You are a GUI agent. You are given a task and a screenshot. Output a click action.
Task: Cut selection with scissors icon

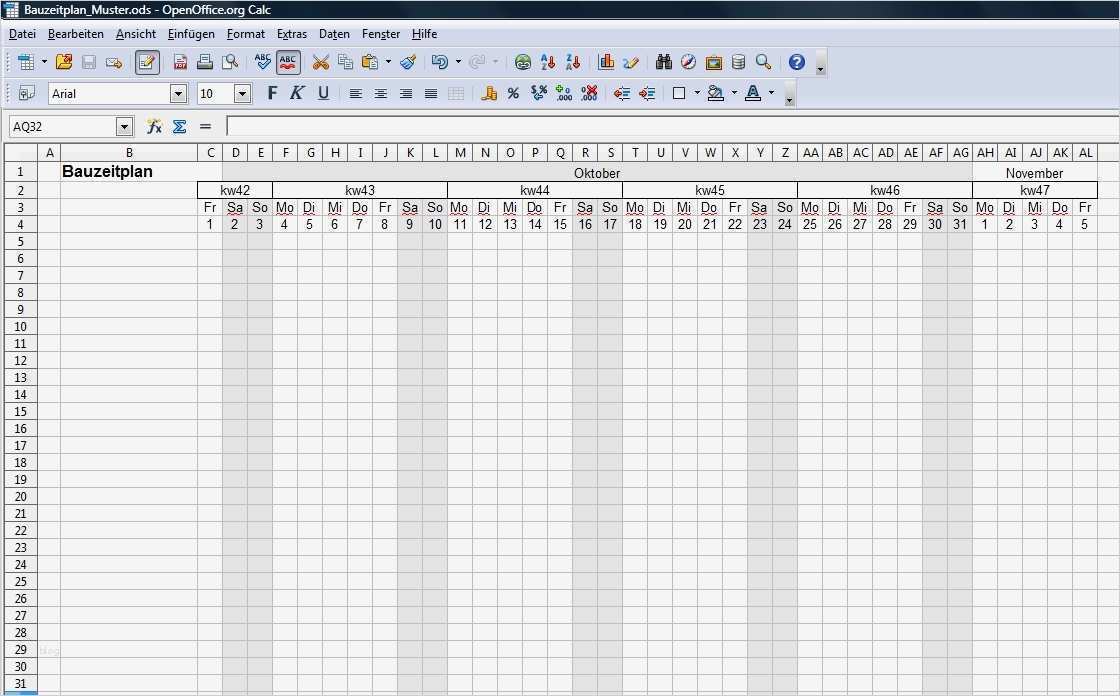[321, 62]
